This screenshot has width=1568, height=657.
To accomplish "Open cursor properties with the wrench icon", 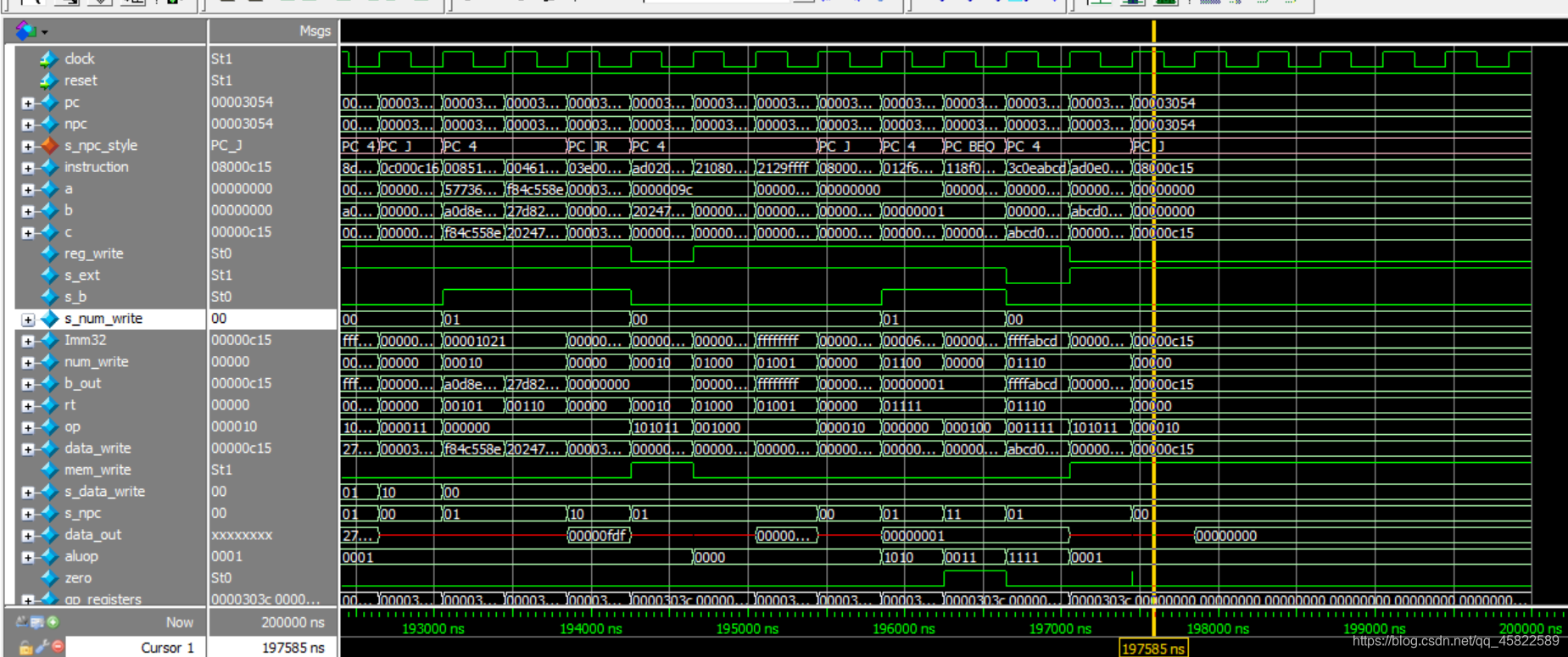I will [x=42, y=648].
